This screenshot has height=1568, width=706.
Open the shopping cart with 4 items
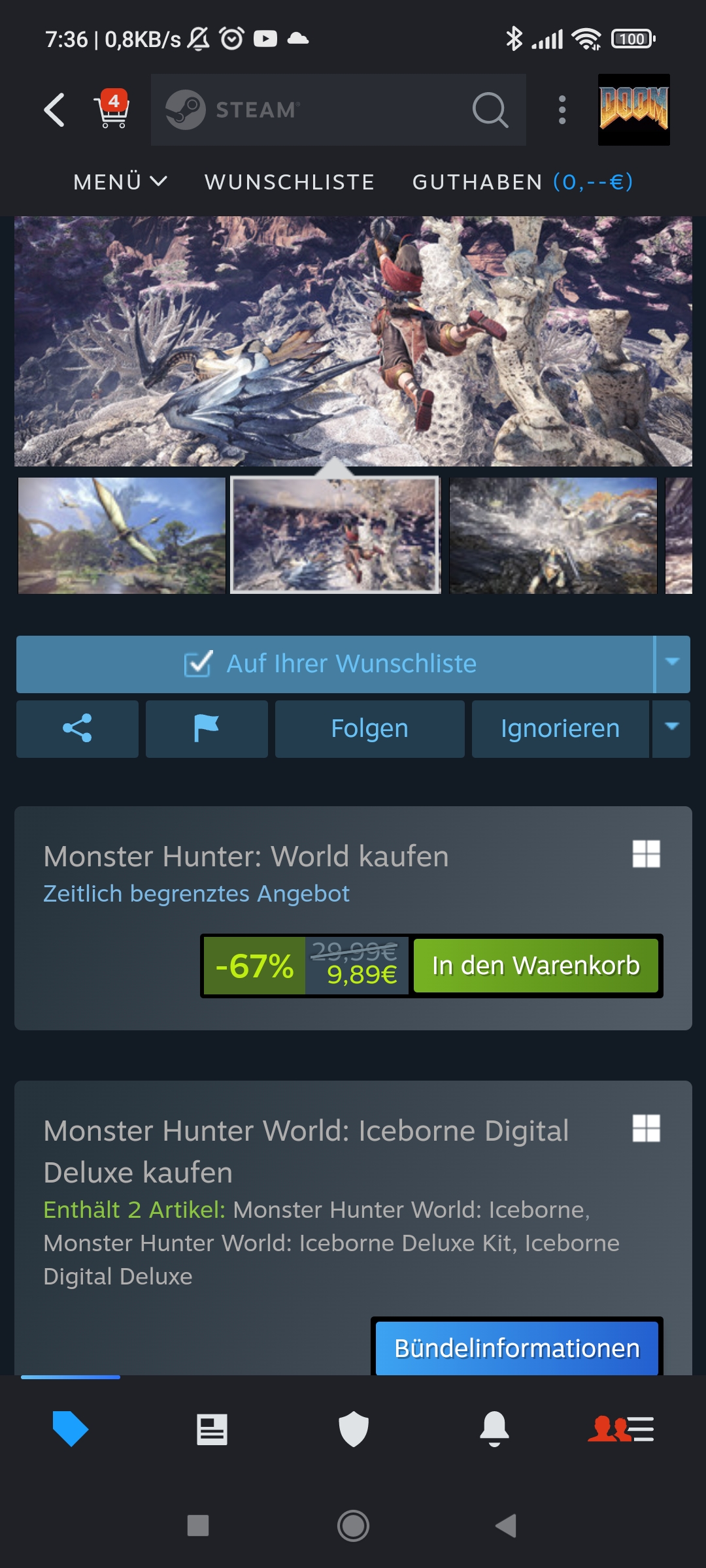pos(113,108)
